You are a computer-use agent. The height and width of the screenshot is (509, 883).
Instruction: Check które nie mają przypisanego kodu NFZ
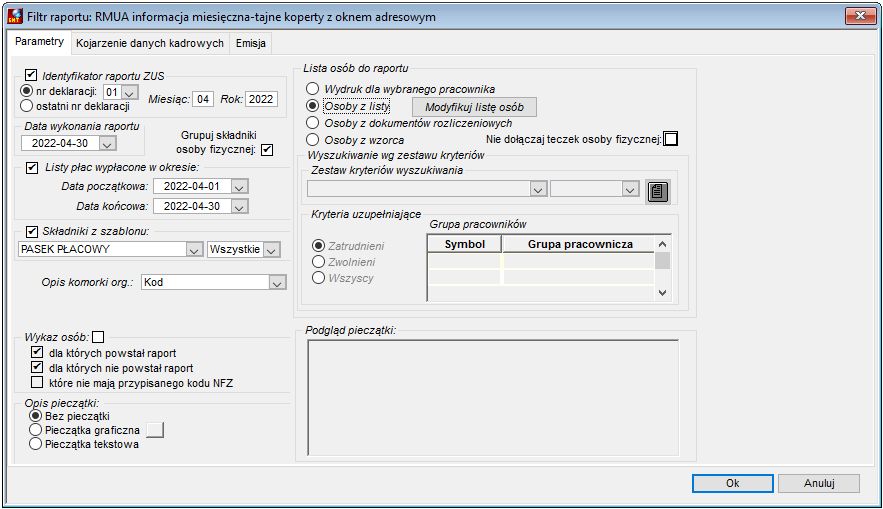tap(37, 383)
